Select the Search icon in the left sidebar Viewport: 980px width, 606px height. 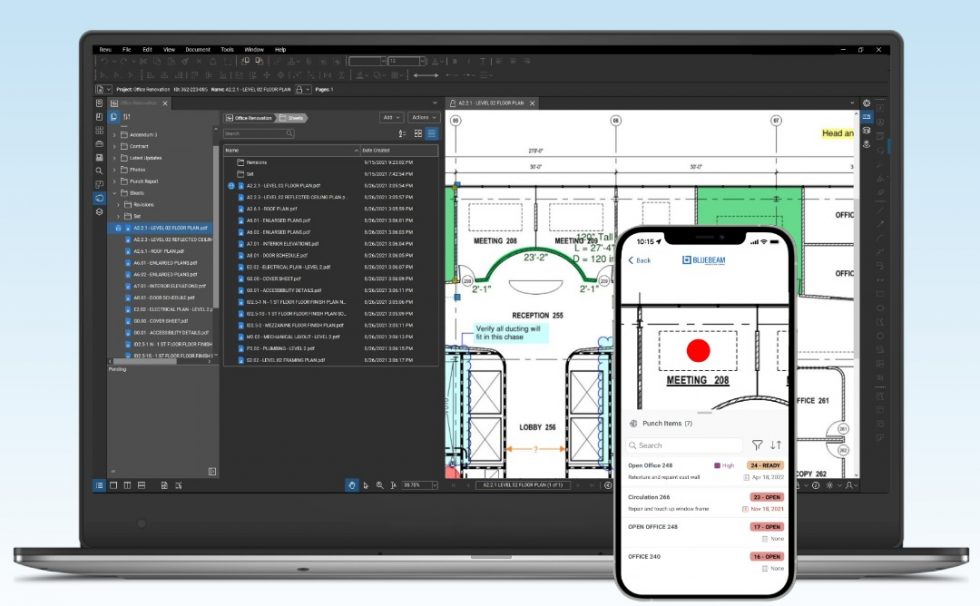tap(99, 170)
